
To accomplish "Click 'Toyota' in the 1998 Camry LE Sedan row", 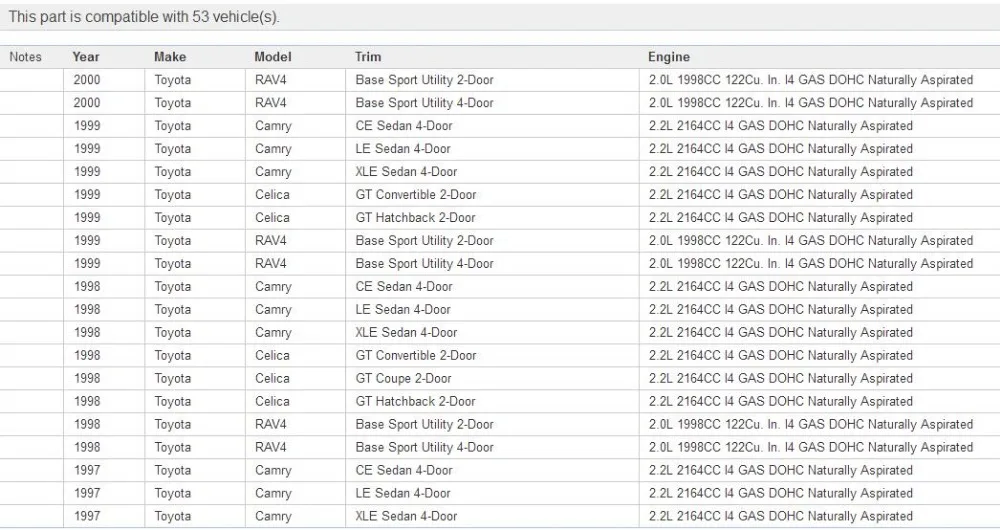I will (x=173, y=309).
